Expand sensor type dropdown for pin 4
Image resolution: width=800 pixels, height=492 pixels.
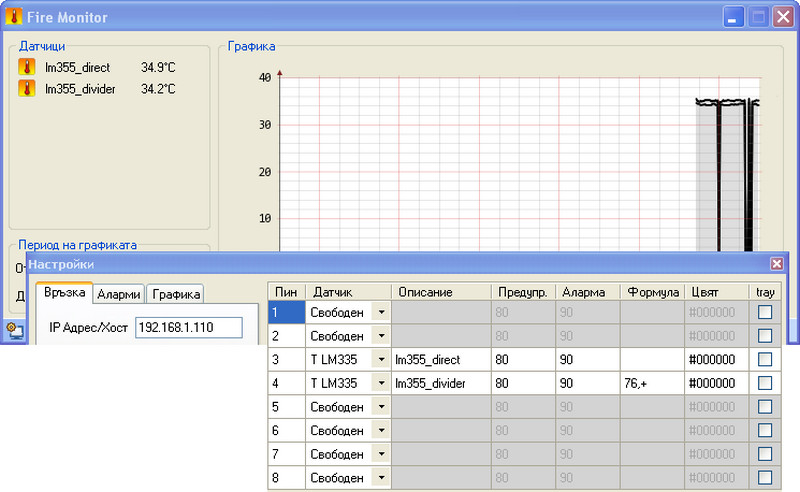click(x=381, y=383)
